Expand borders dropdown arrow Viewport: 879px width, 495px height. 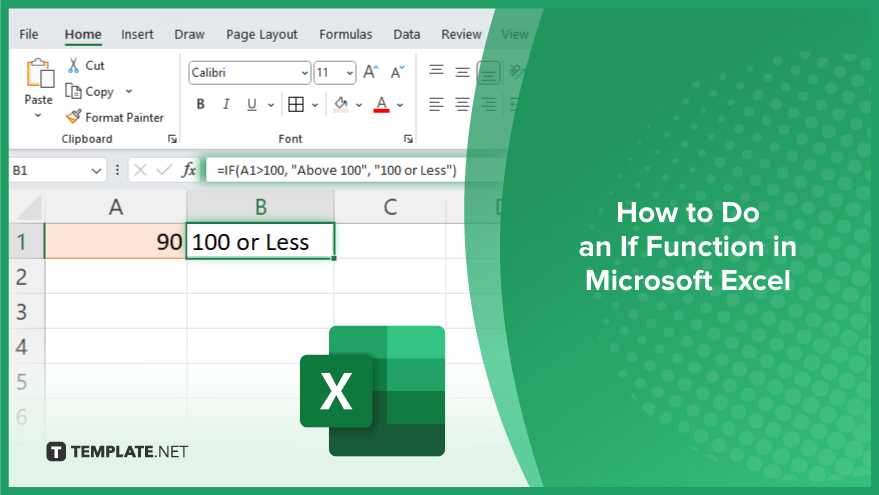[315, 105]
